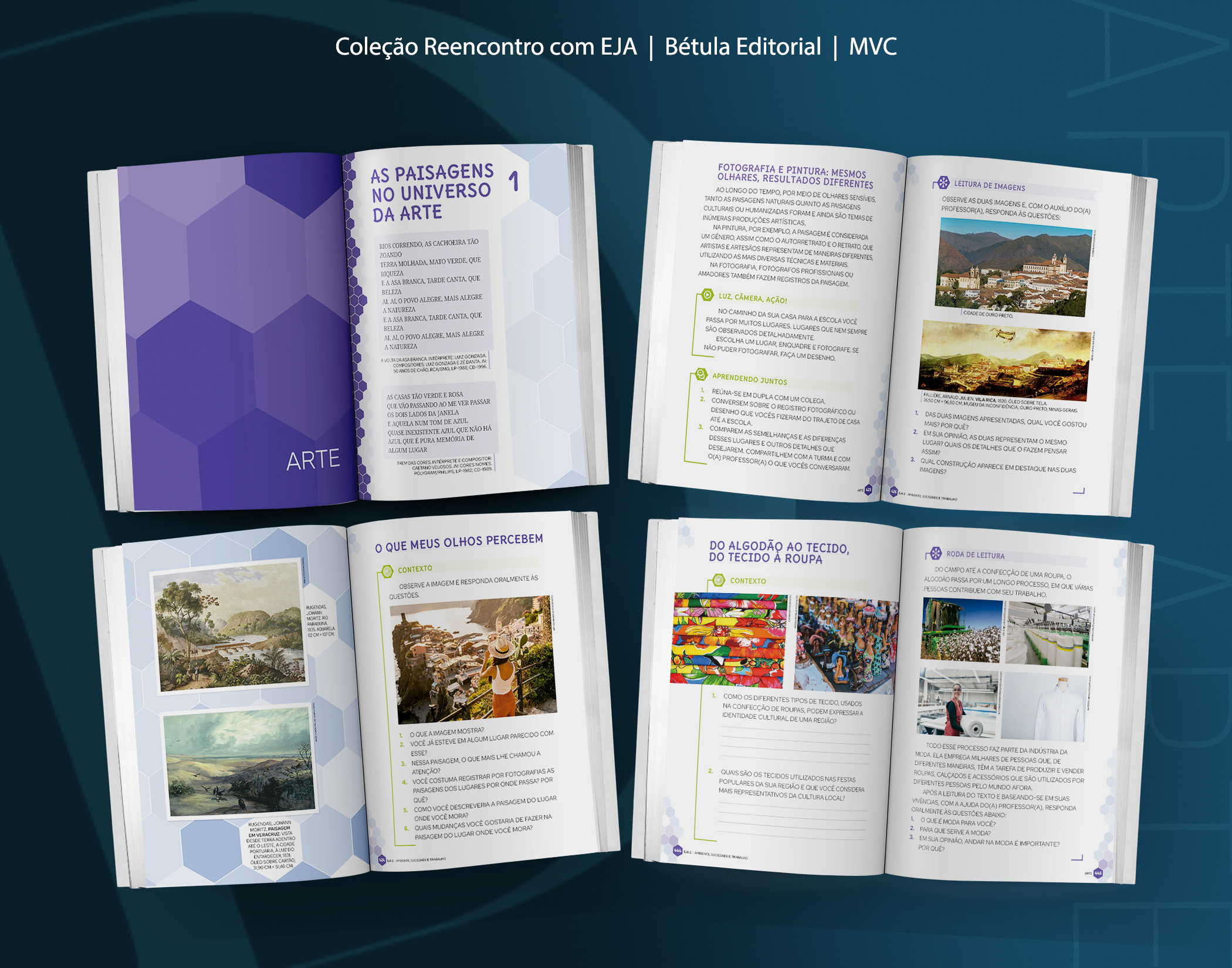This screenshot has width=1232, height=968.
Task: Click the "O Que Meus Olhos Percebem" heading
Action: point(459,543)
